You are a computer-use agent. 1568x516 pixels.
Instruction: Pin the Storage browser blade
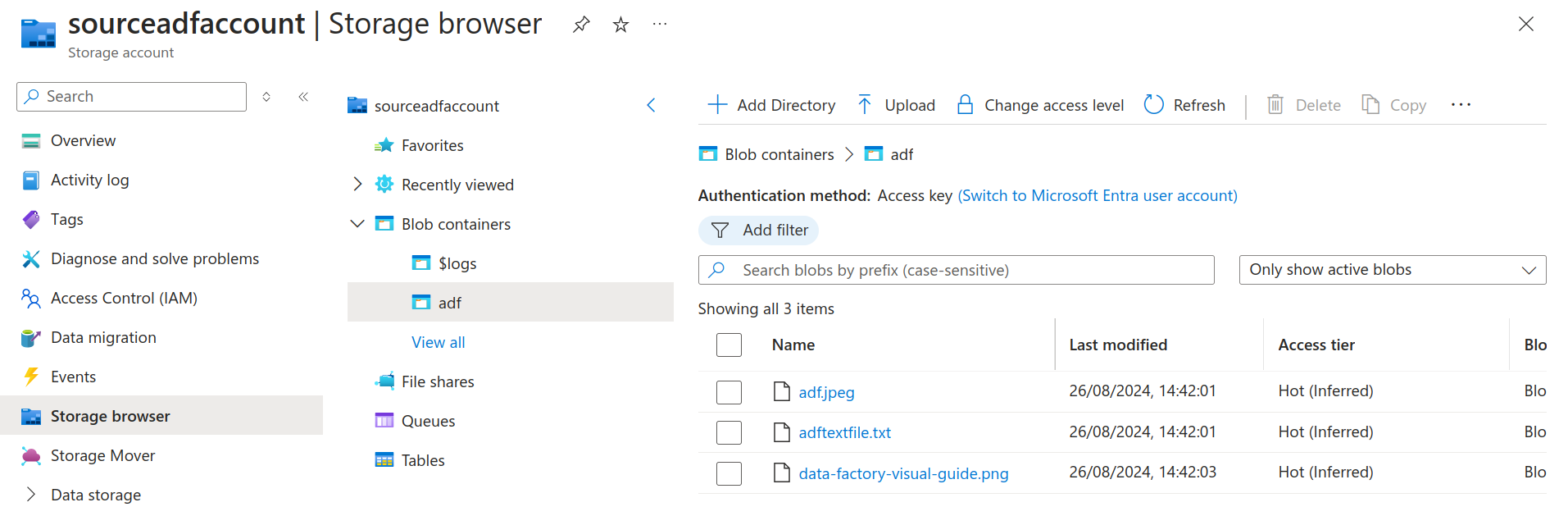[x=581, y=25]
